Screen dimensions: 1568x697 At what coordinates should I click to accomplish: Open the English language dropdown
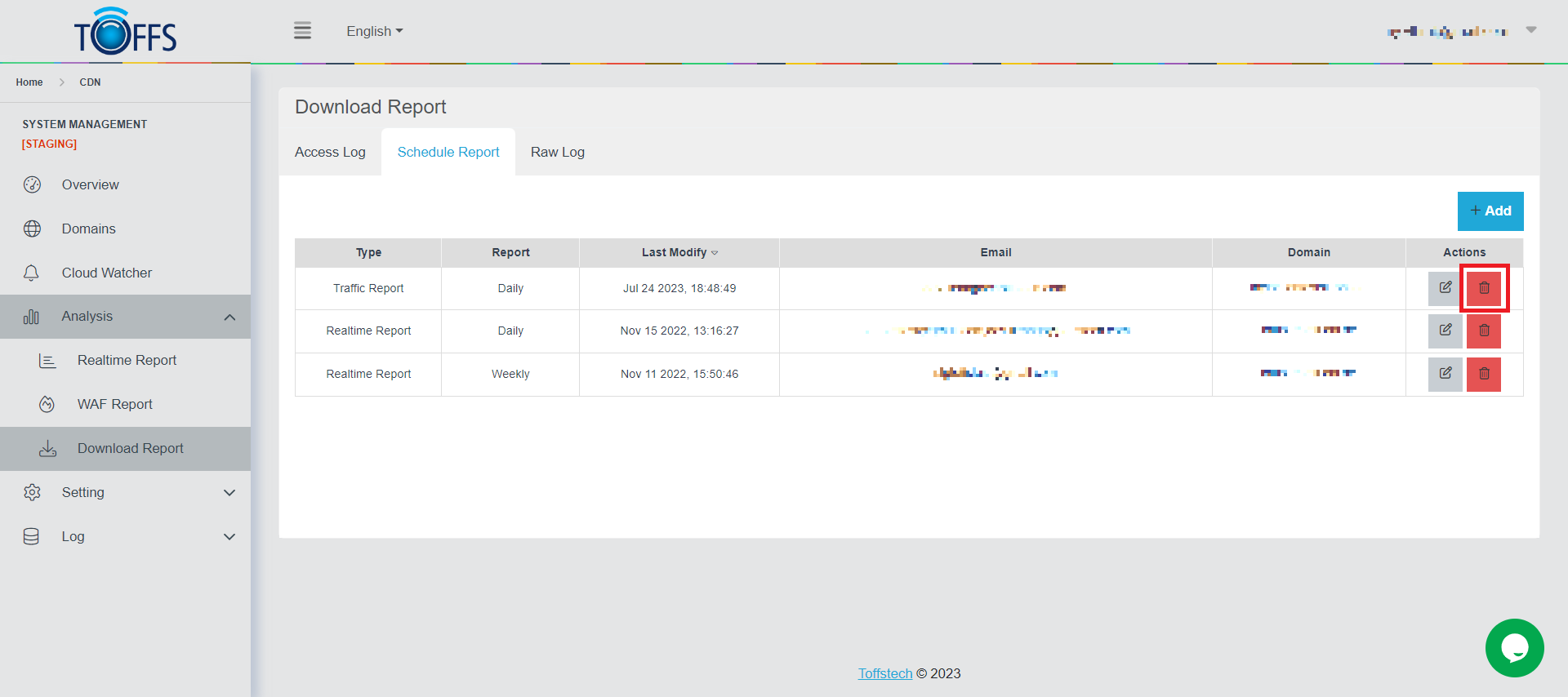click(x=374, y=31)
